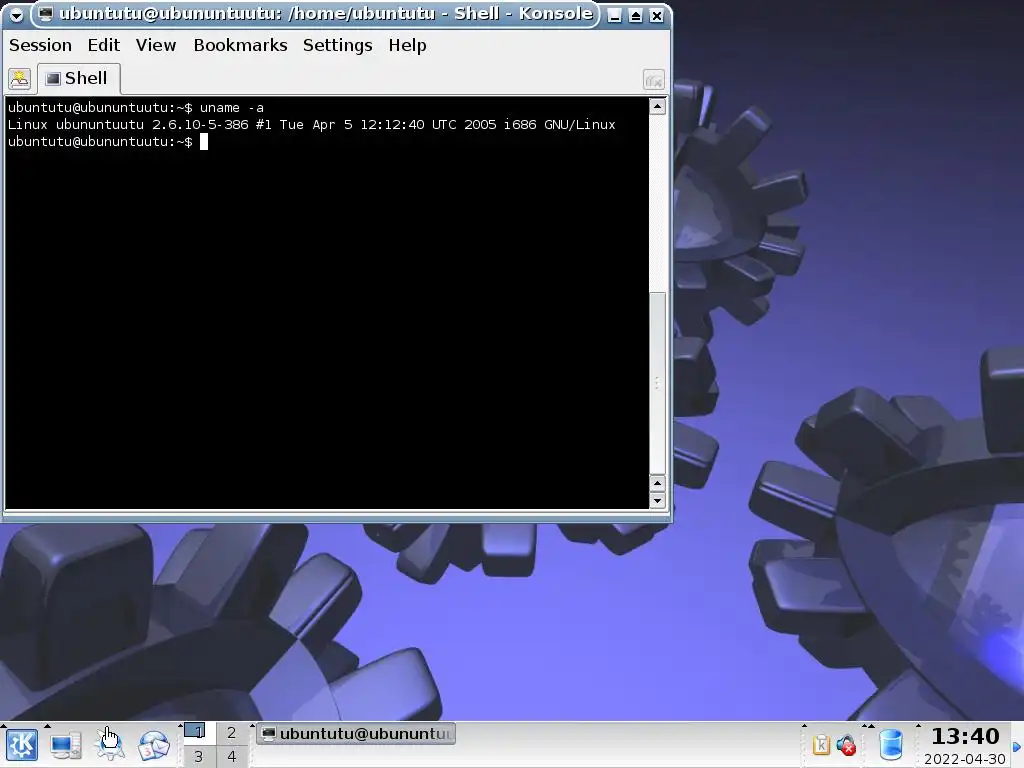Open the Klipper clipboard tray icon
The image size is (1024, 768).
tap(821, 744)
